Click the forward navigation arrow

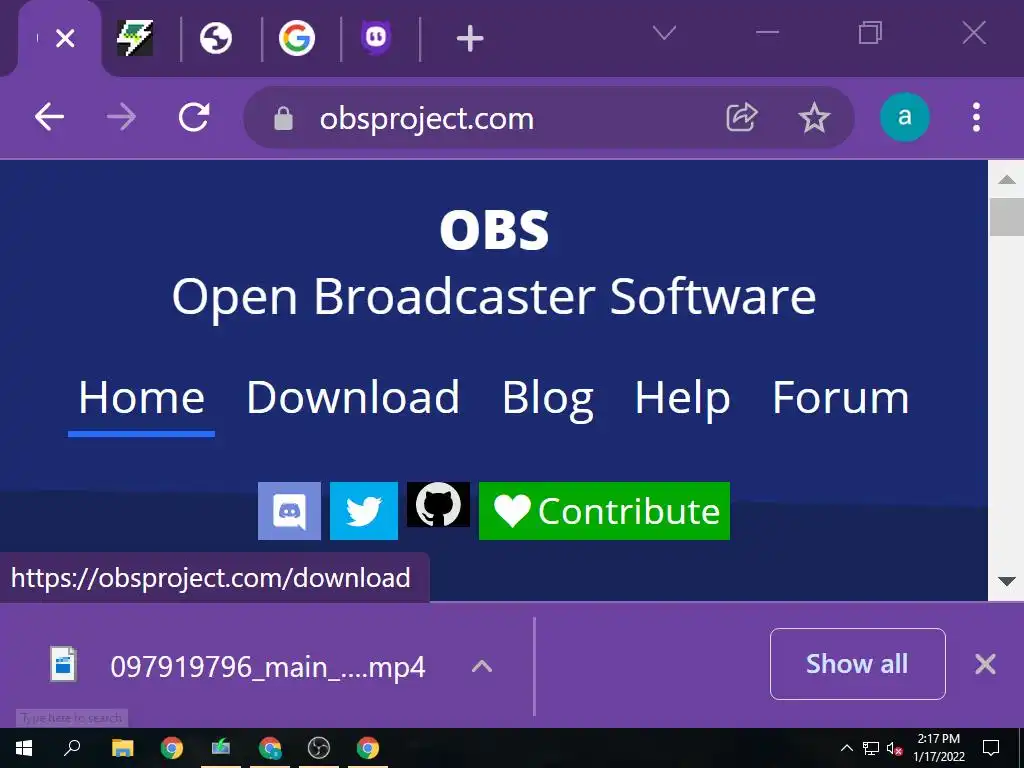pos(121,118)
